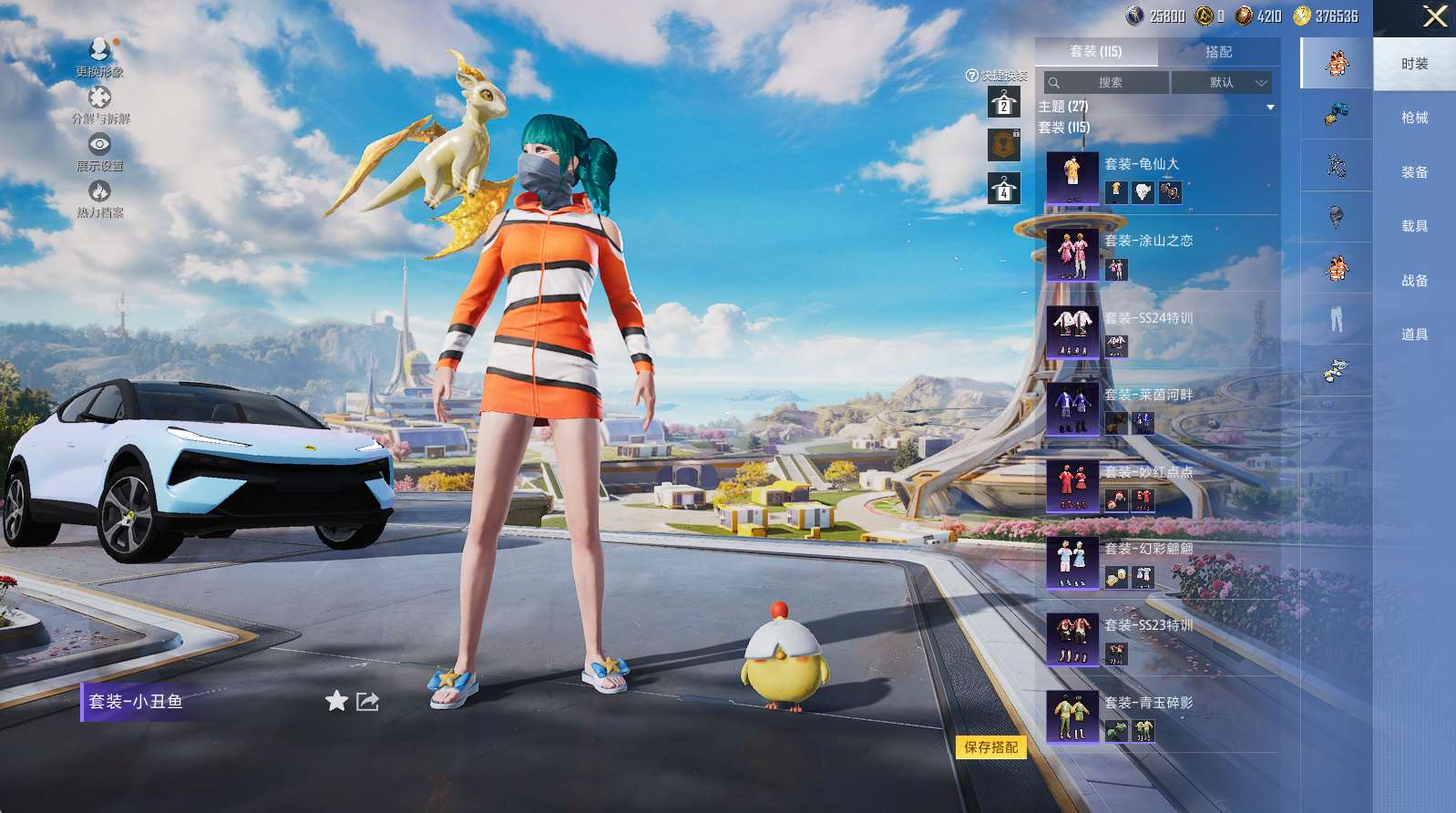
Task: Expand the 主题 (27) section arrow
Action: click(x=1270, y=108)
